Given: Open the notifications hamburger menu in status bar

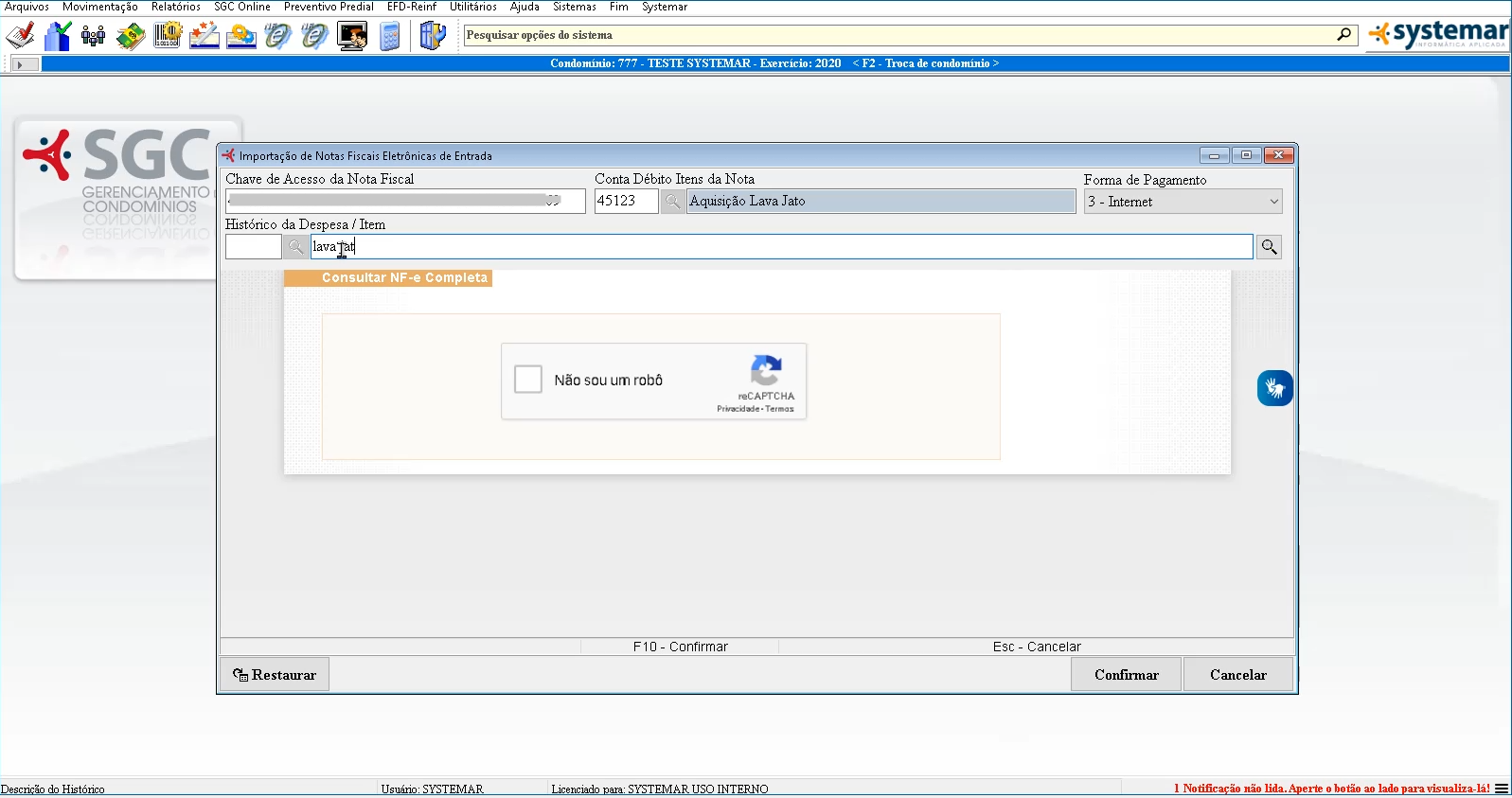Looking at the screenshot, I should 1502,789.
